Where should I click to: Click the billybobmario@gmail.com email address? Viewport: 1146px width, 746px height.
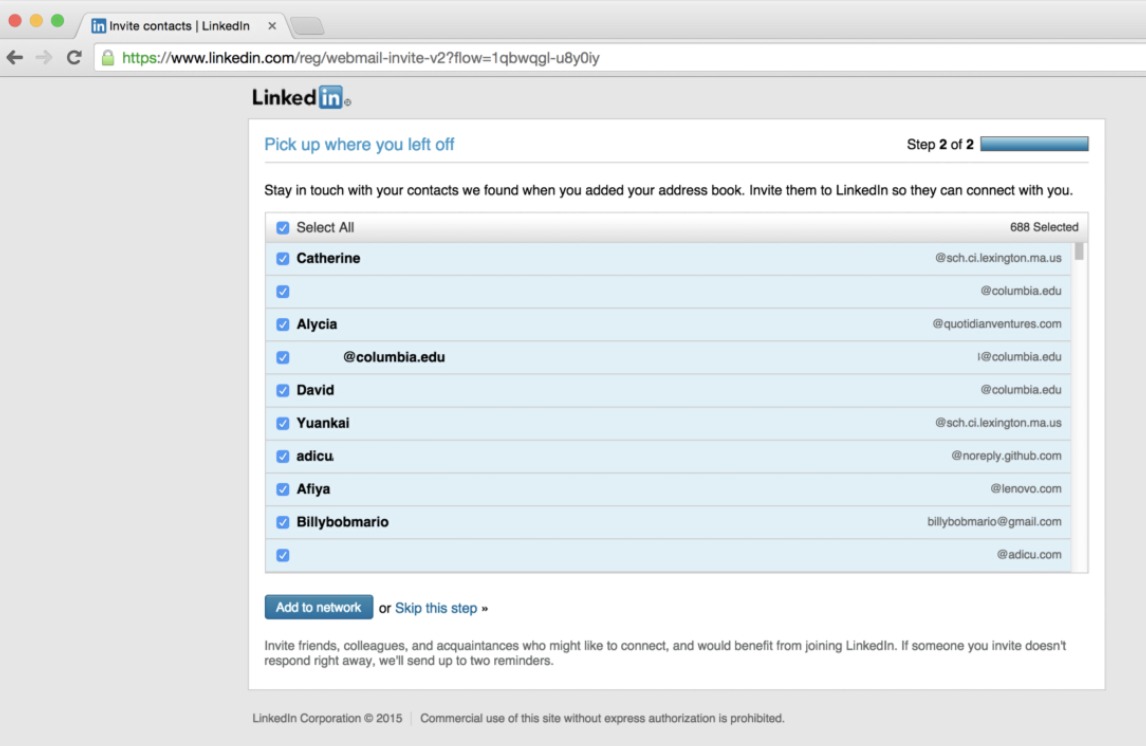pyautogui.click(x=994, y=522)
